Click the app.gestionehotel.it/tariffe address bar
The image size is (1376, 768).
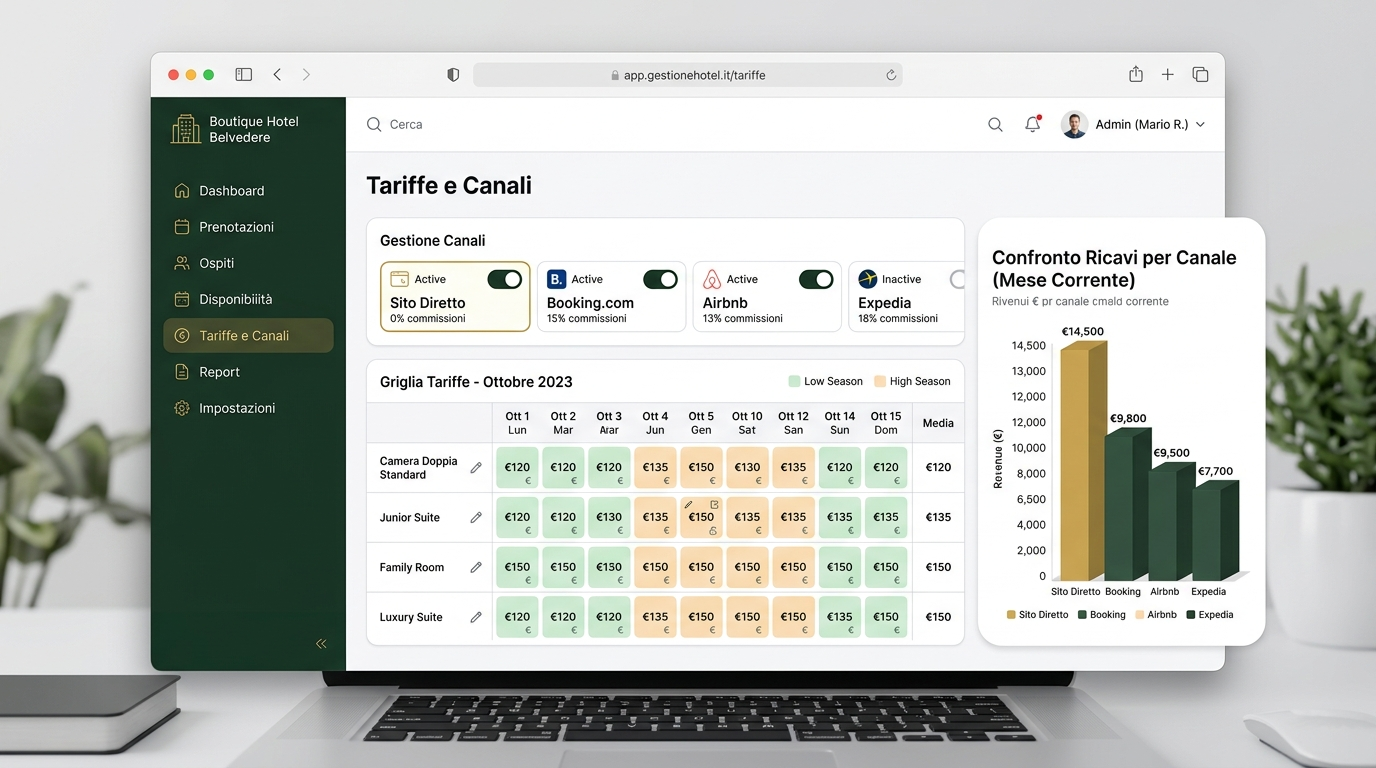pos(688,75)
